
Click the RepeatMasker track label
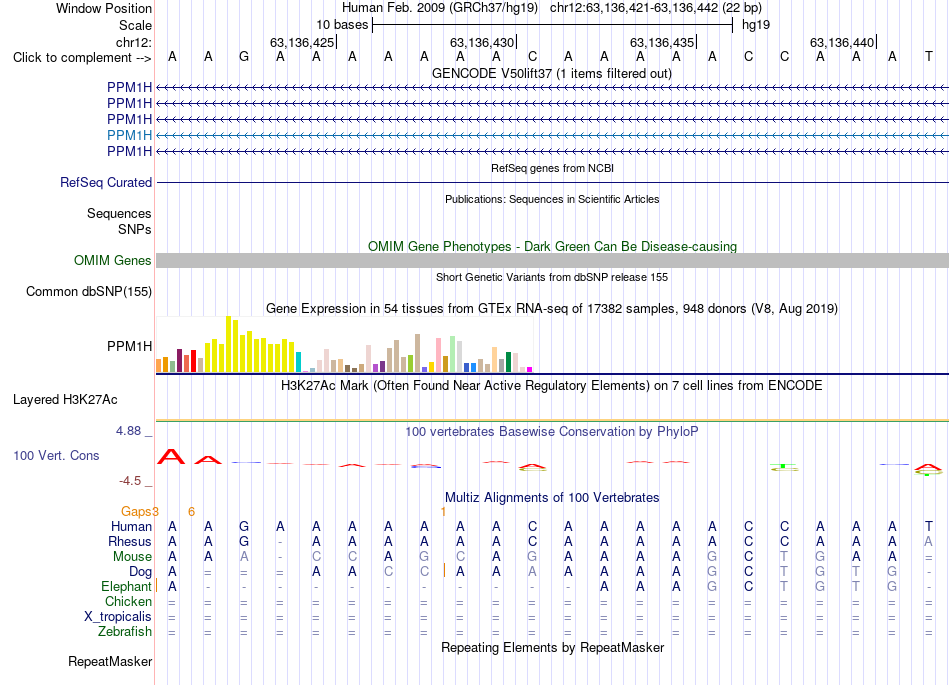[x=110, y=661]
